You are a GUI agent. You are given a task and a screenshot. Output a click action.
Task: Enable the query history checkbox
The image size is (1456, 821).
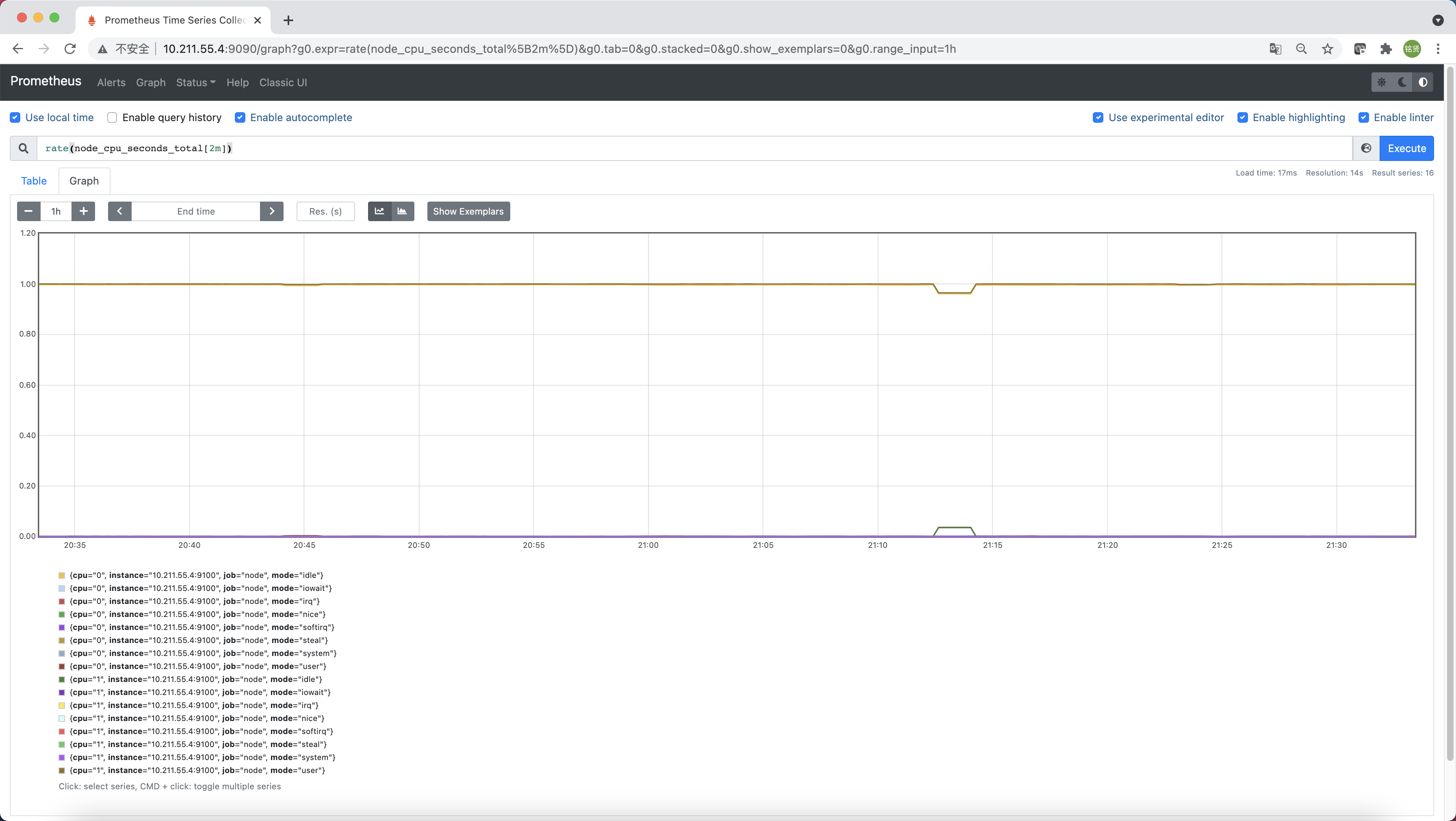click(x=112, y=117)
